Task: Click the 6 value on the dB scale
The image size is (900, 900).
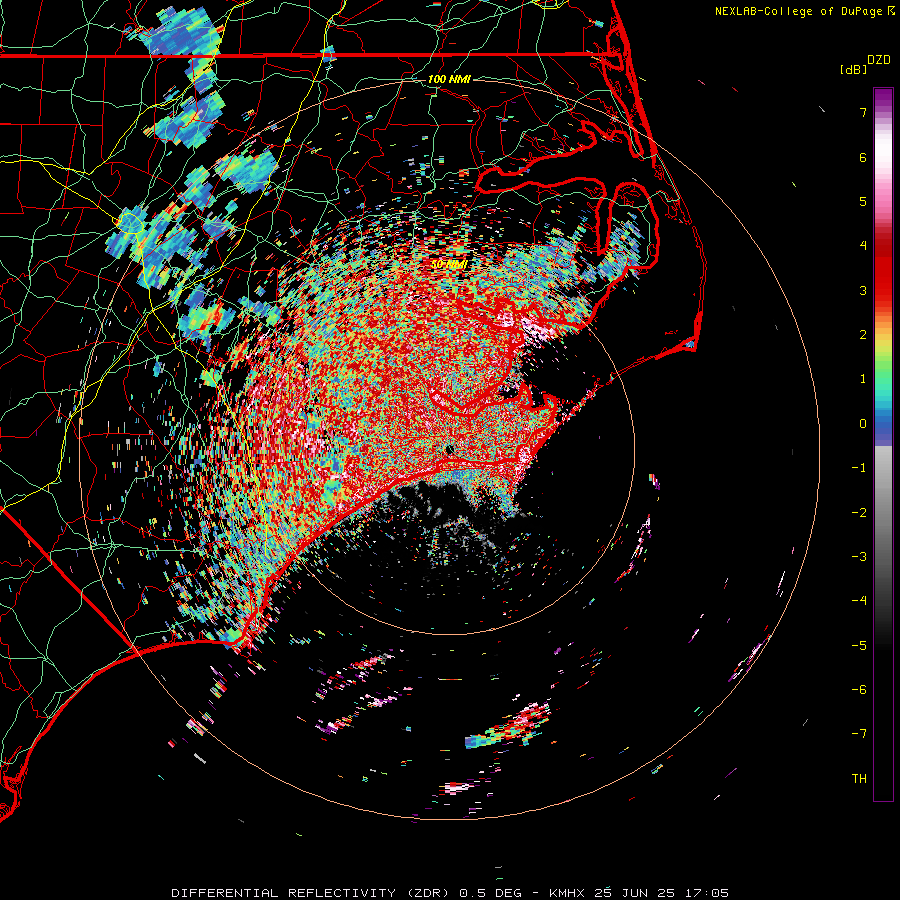Action: (863, 157)
